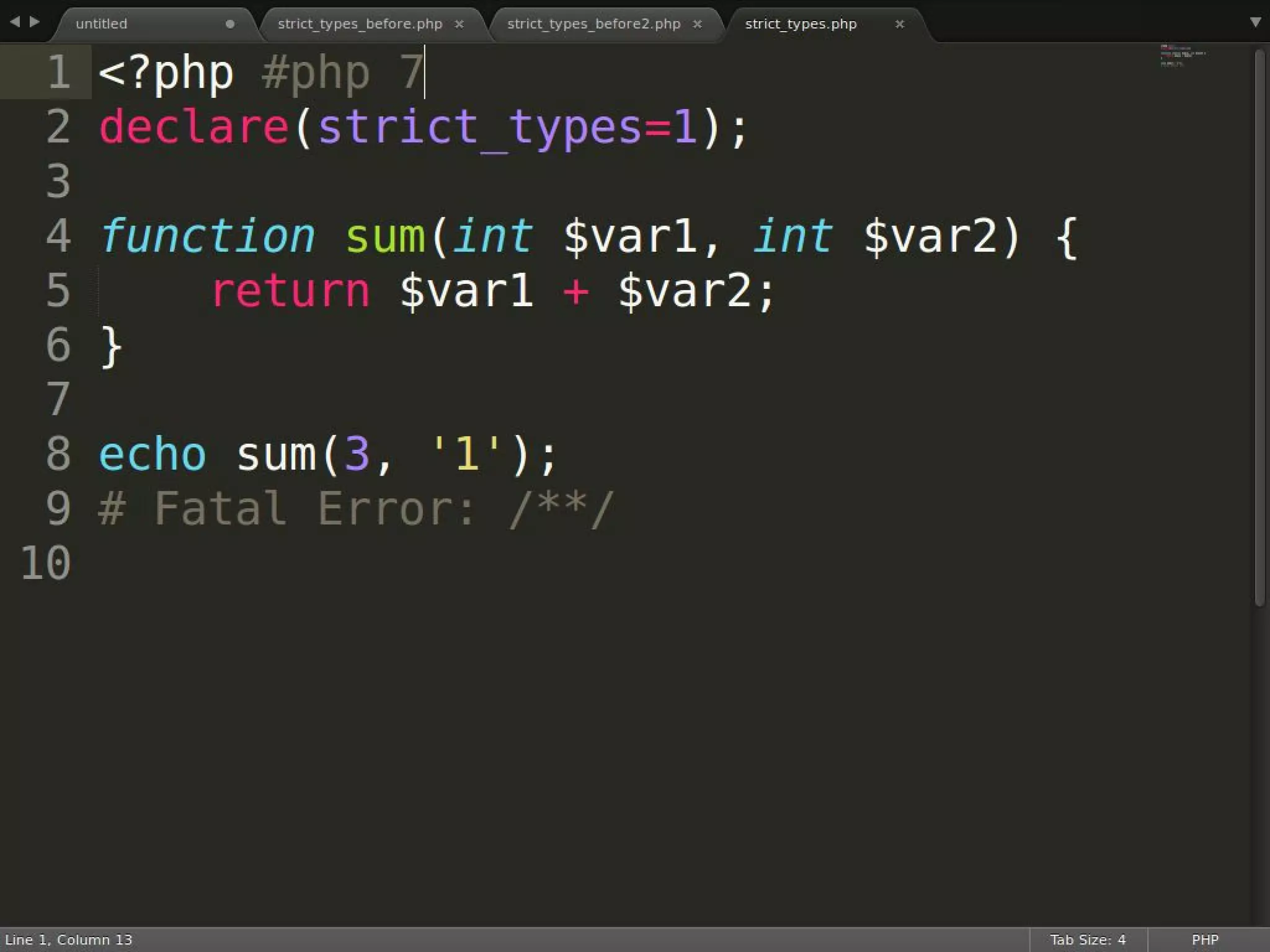The height and width of the screenshot is (952, 1270).
Task: Close the strict_types_before.php tab
Action: [459, 24]
